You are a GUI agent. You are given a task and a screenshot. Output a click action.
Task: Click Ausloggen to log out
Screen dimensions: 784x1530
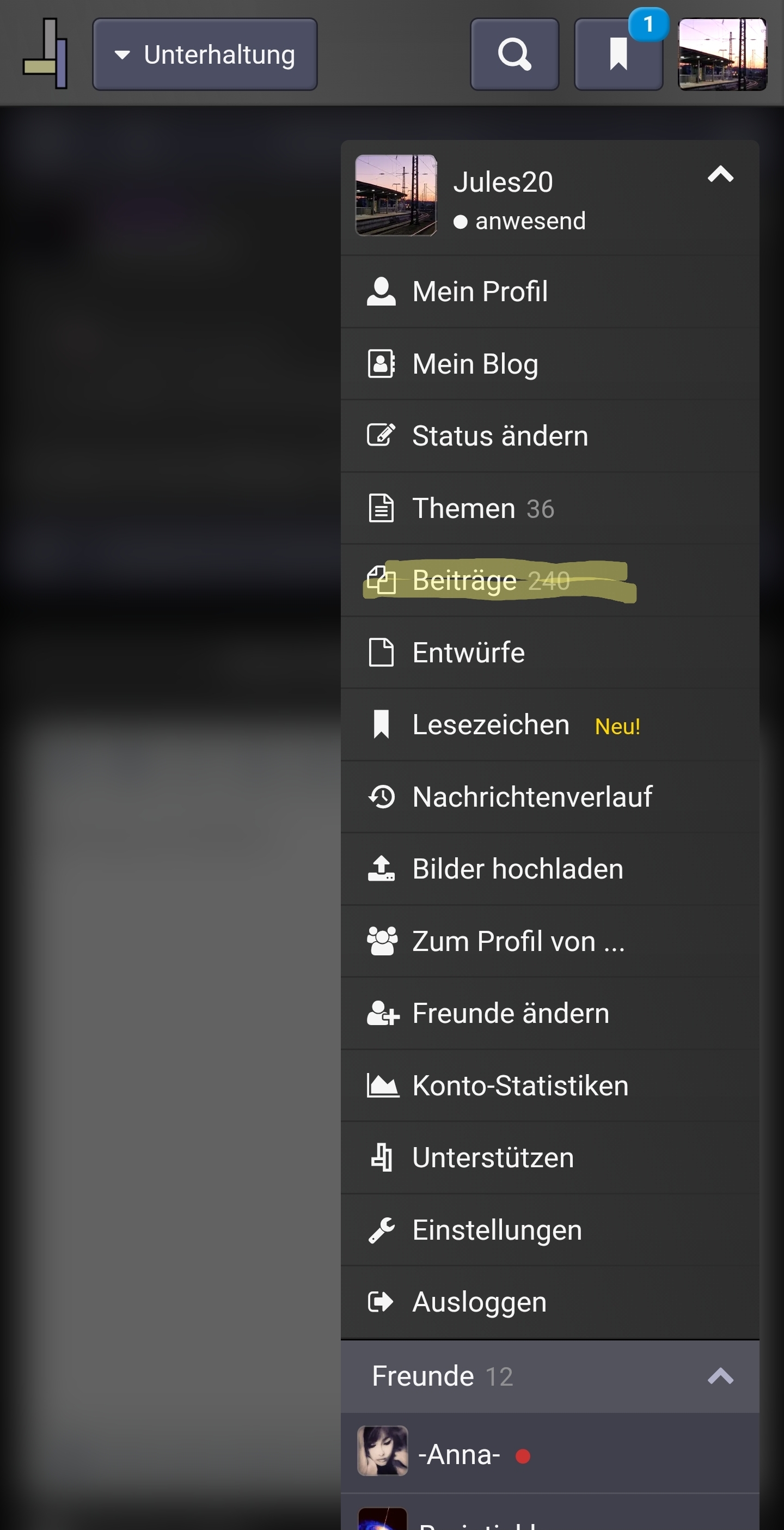click(550, 1302)
